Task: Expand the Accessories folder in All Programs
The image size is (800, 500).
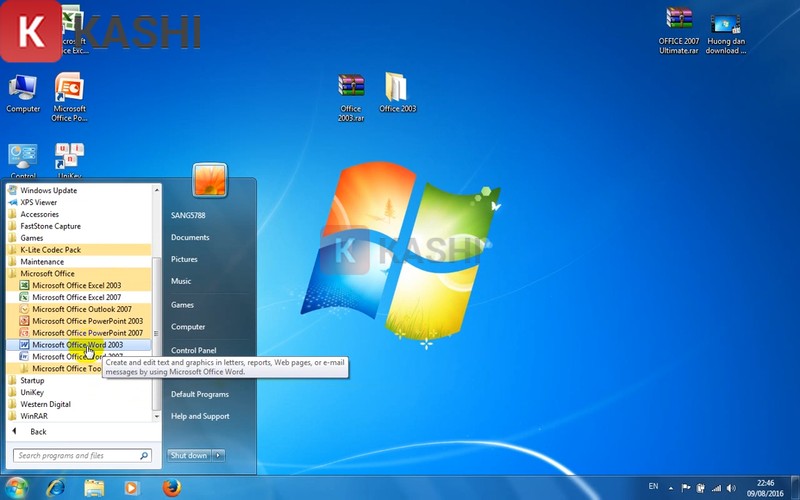Action: point(39,214)
